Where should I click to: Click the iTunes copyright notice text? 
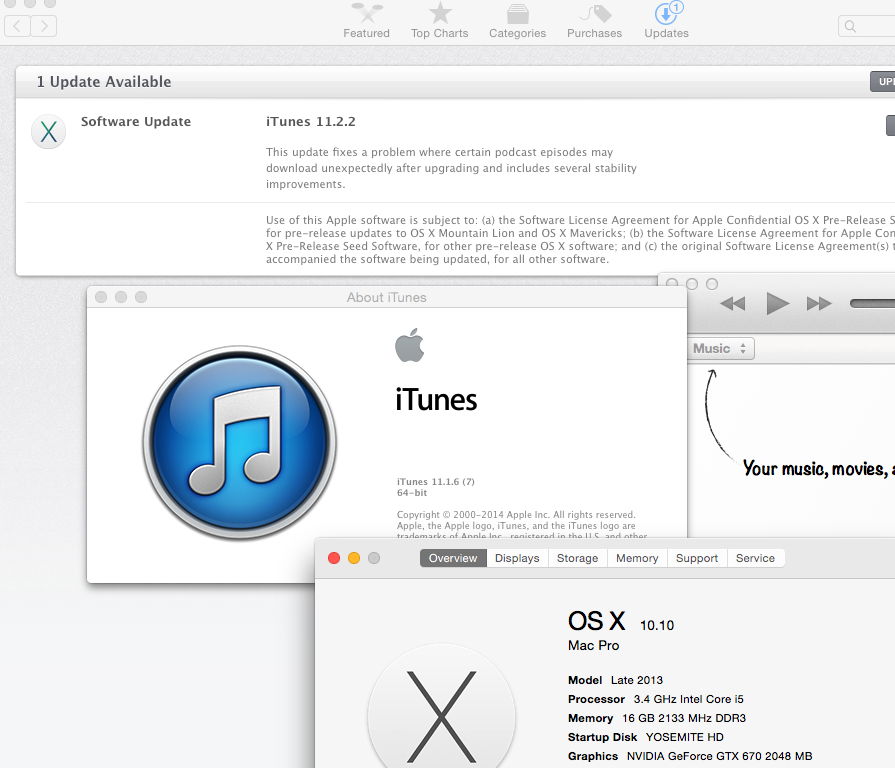click(x=522, y=526)
